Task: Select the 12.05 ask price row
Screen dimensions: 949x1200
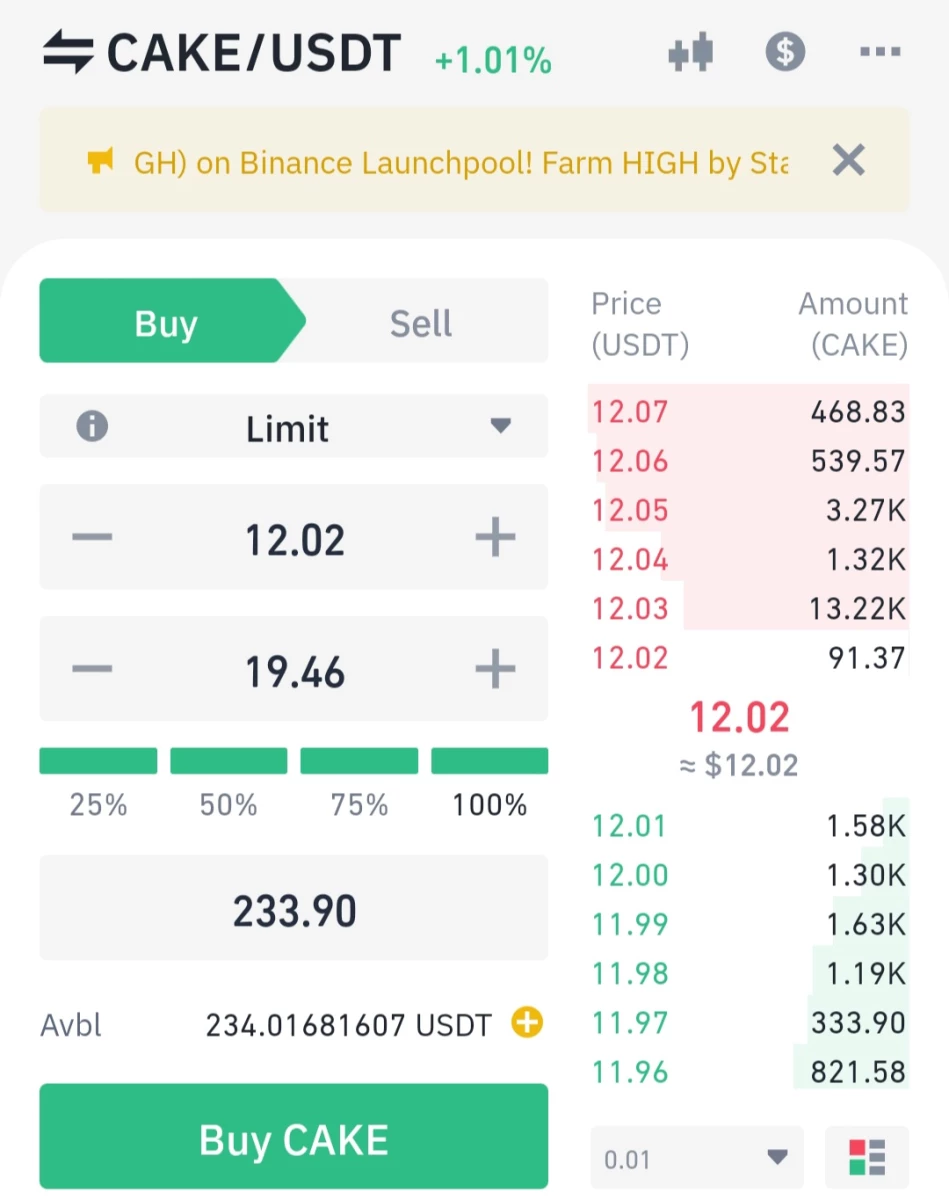Action: 749,509
